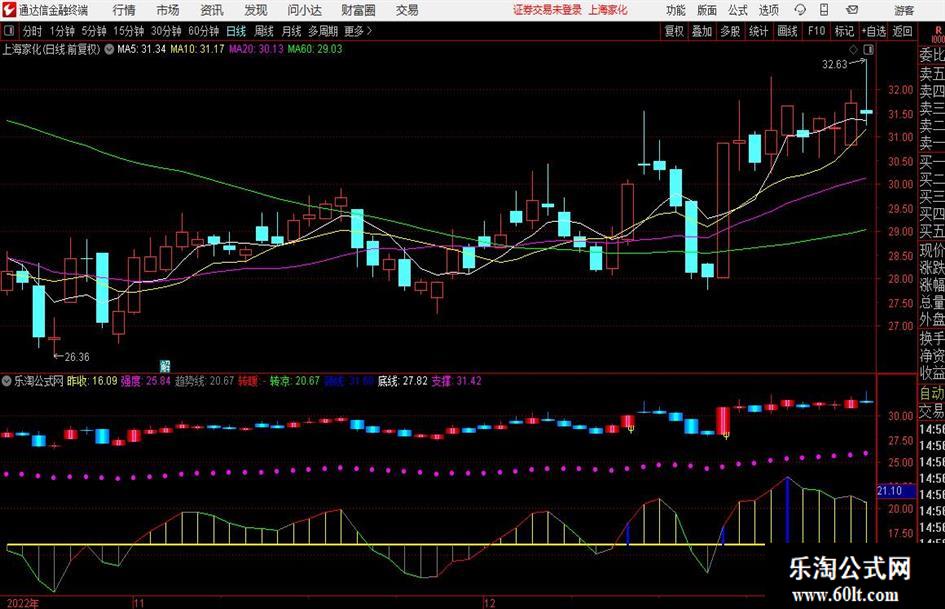Screen dimensions: 945x609
Task: Click the 2022年 date axis label
Action: tap(22, 603)
